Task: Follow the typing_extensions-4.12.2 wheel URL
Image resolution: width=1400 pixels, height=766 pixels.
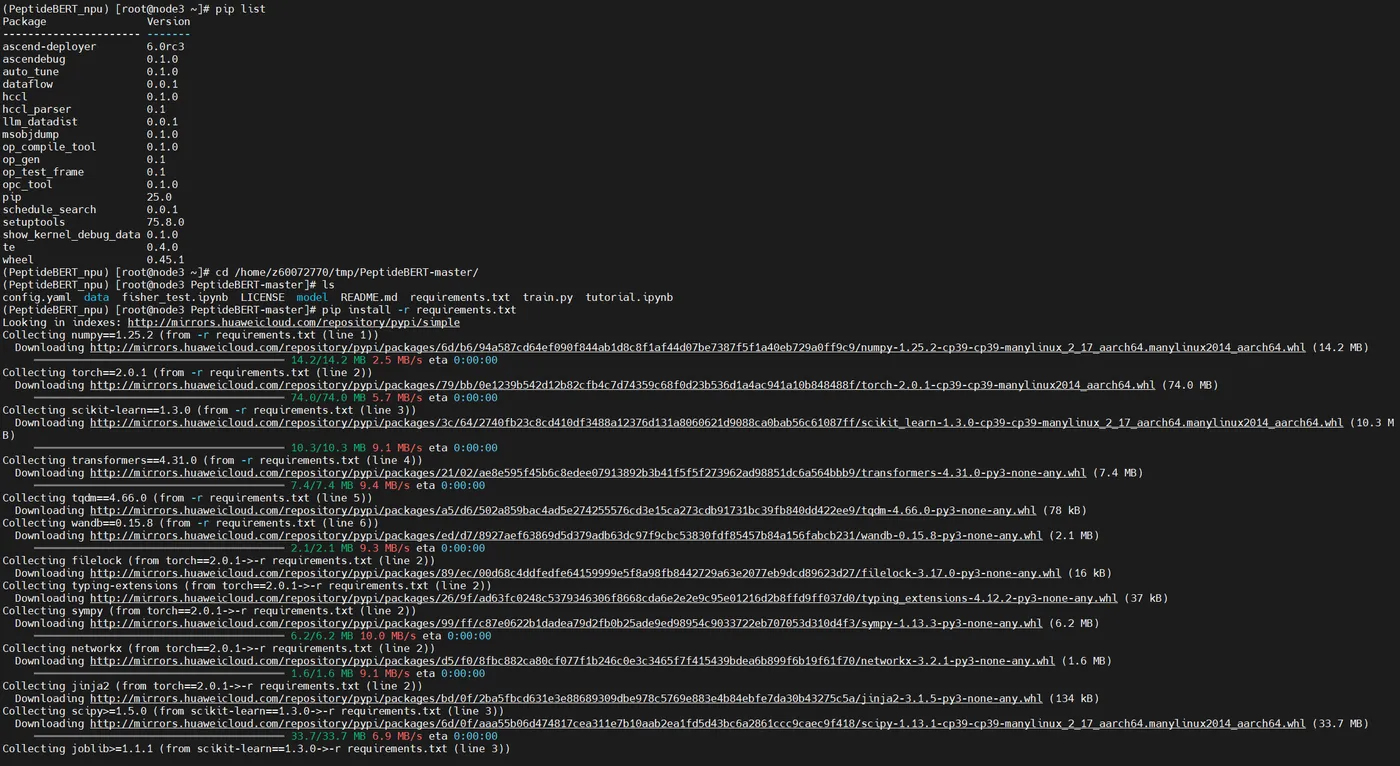Action: coord(604,598)
